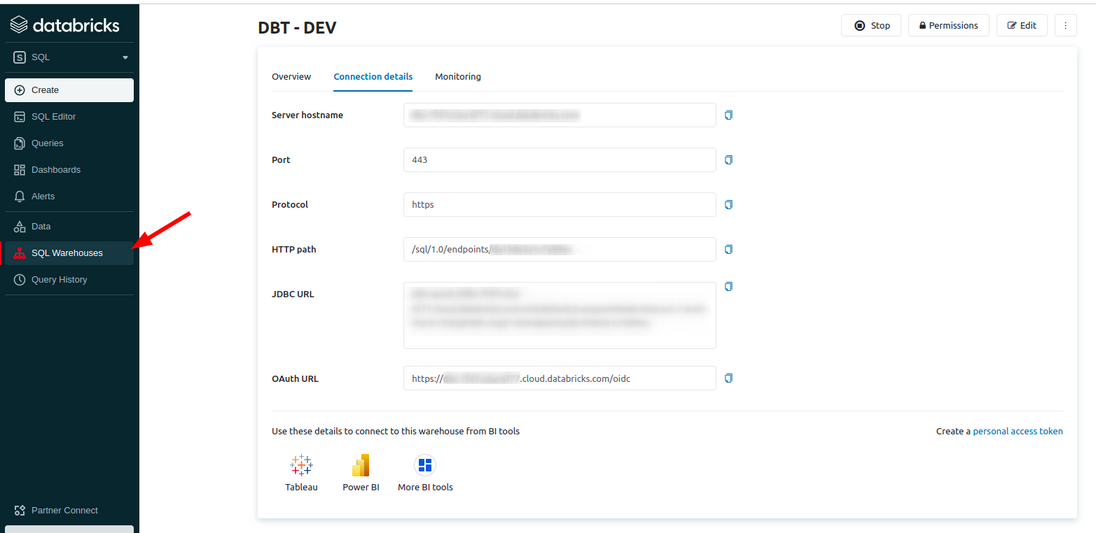Screen dimensions: 1096x533
Task: Click the Port field showing 443
Action: (560, 160)
